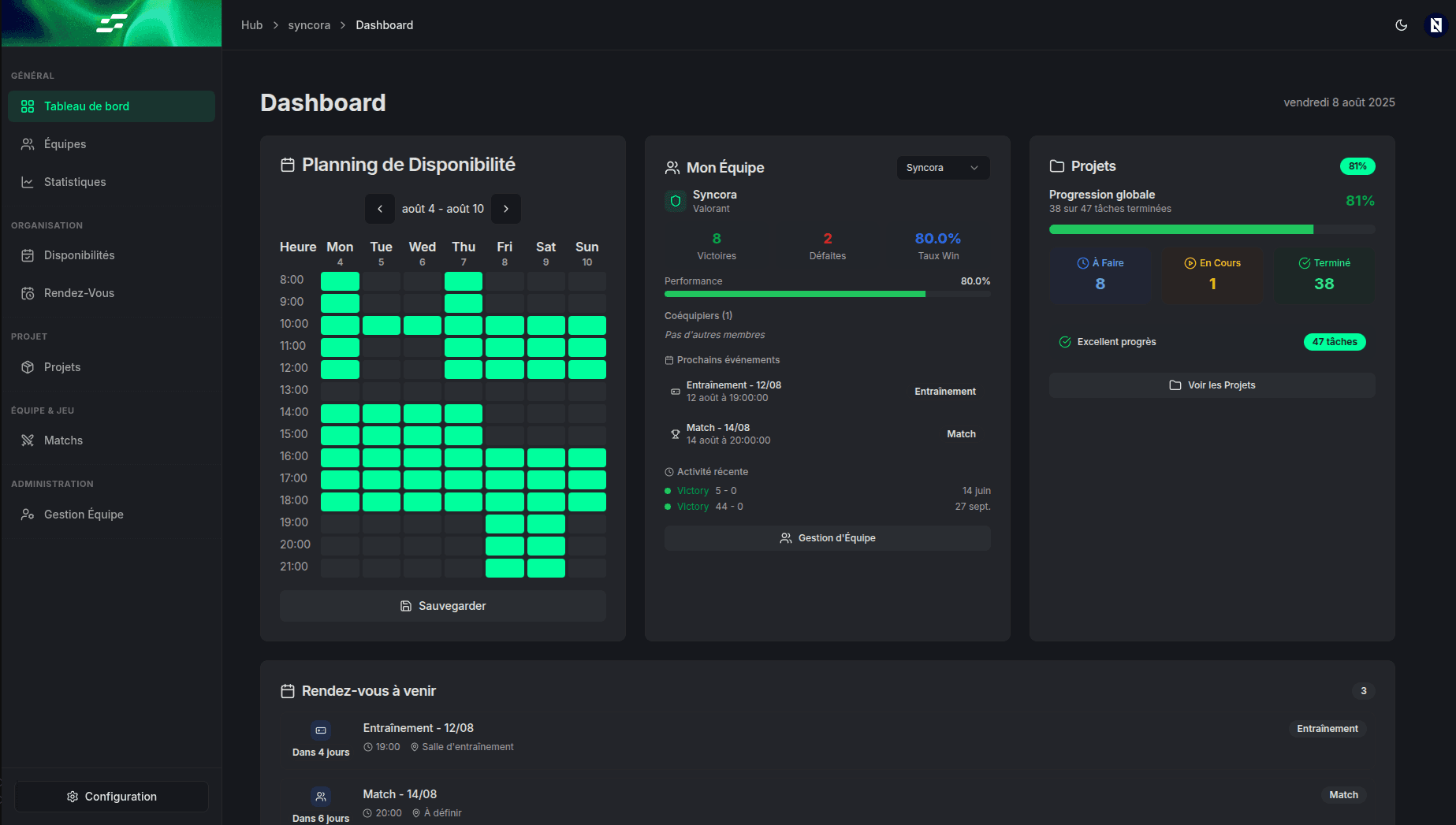This screenshot has height=825, width=1456.
Task: Click the Sauvegarder button
Action: [443, 605]
